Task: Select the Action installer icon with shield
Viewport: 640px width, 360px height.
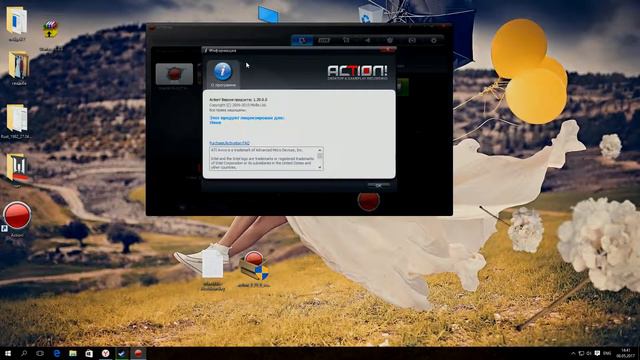Action: pyautogui.click(x=254, y=266)
